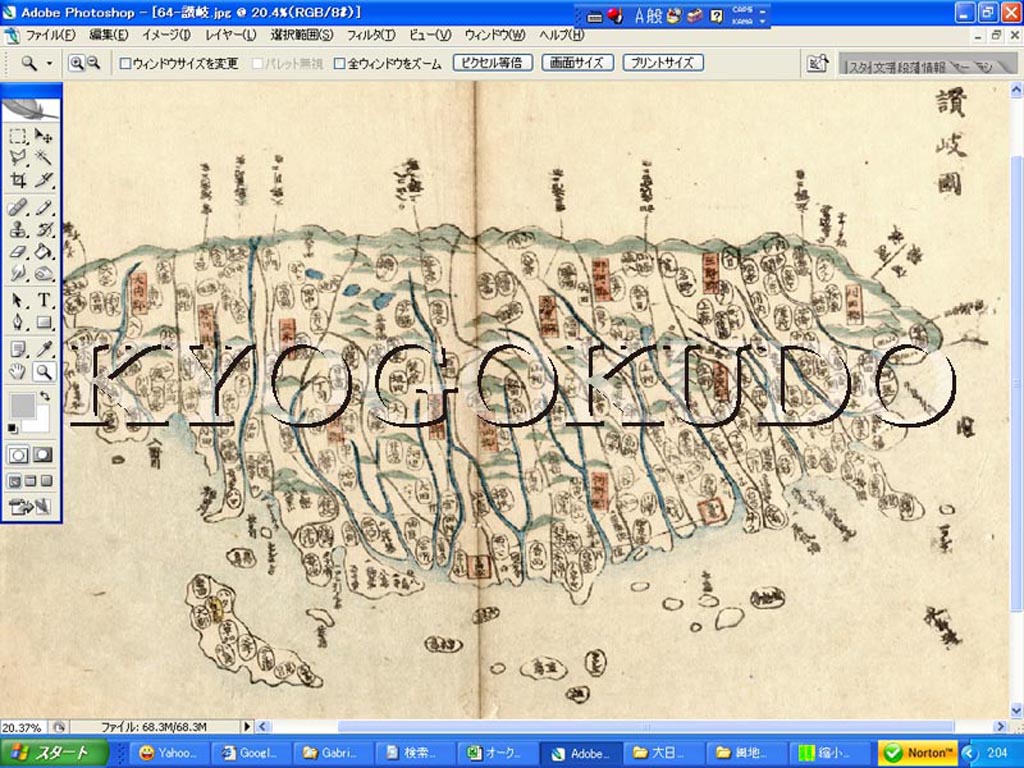Select Standard Screen Mode
Image resolution: width=1024 pixels, height=768 pixels.
coord(14,482)
